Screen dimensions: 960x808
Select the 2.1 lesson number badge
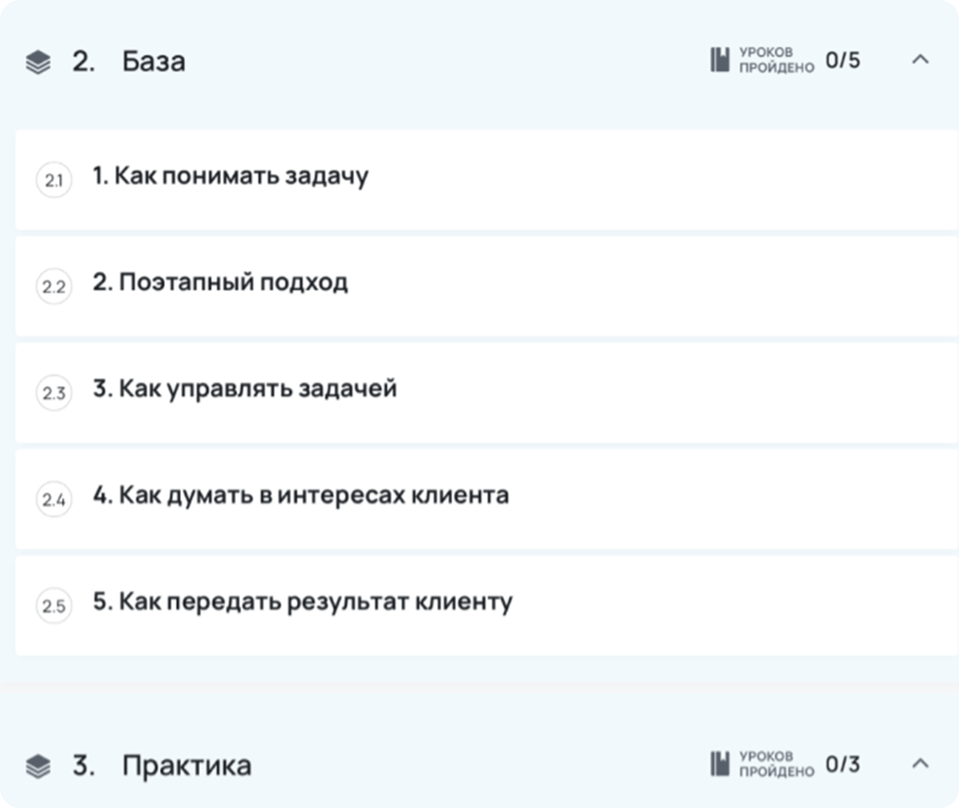pyautogui.click(x=54, y=180)
